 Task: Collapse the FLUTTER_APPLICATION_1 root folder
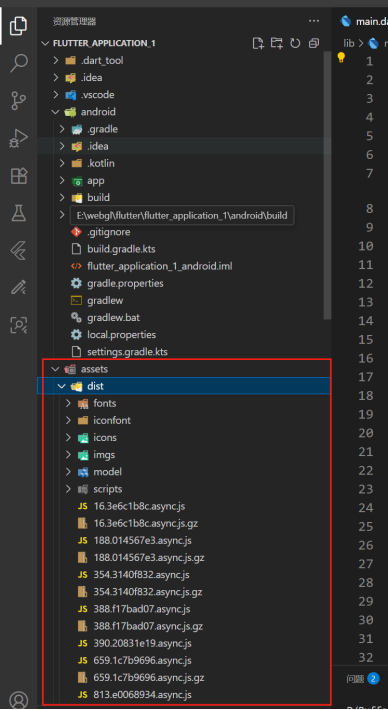click(x=45, y=43)
